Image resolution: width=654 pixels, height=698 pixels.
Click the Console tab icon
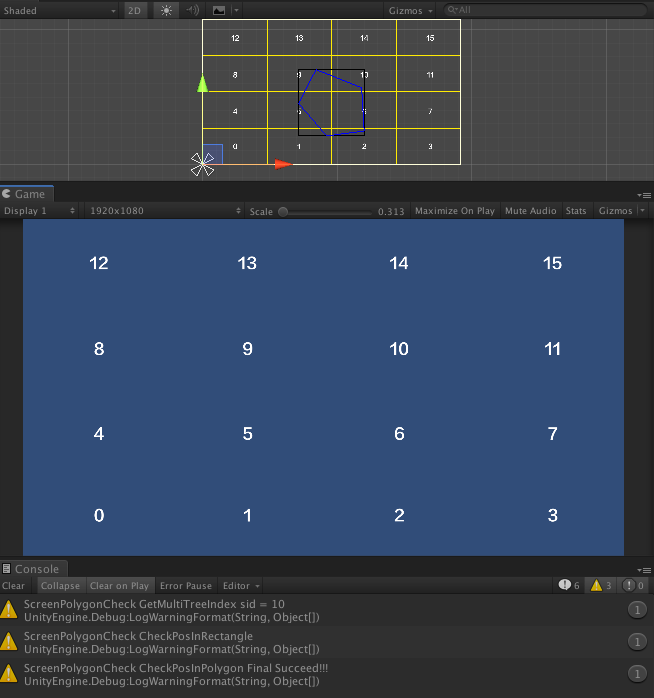click(6, 568)
